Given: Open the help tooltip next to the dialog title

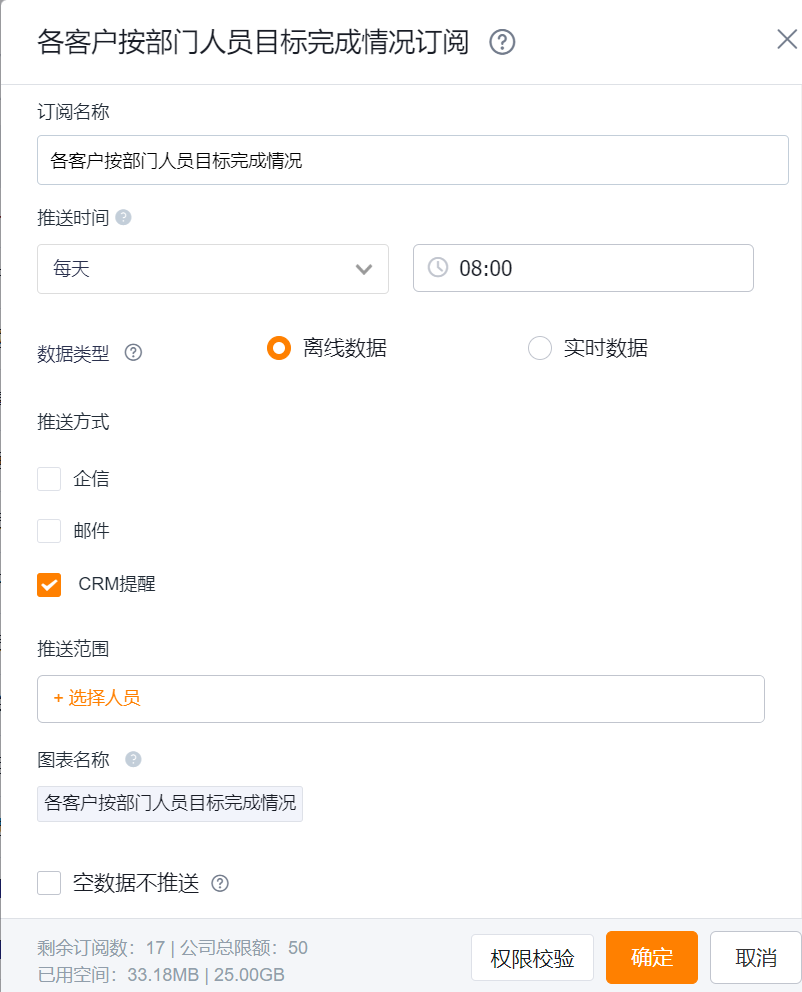Looking at the screenshot, I should point(503,42).
